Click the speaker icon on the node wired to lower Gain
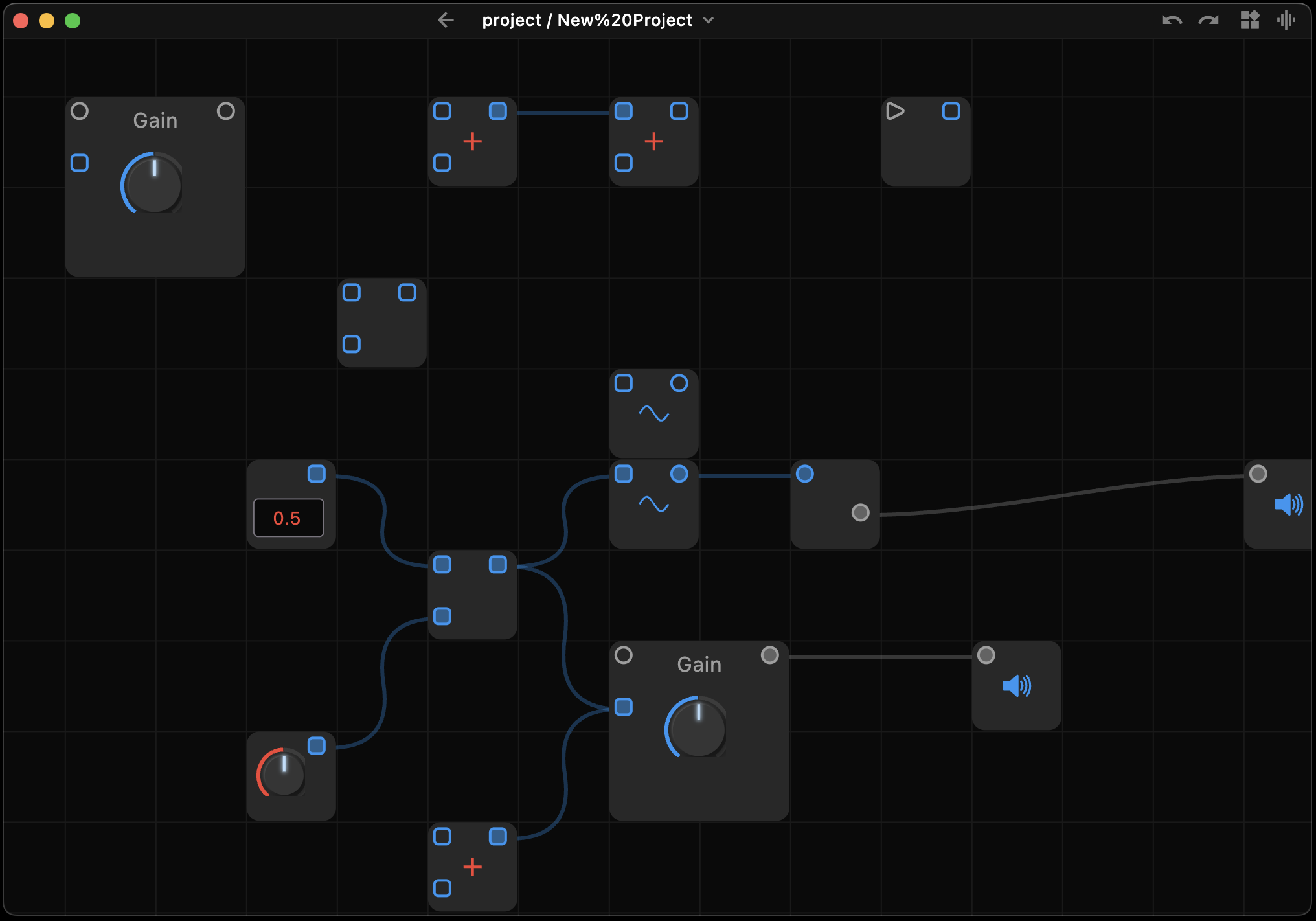Image resolution: width=1316 pixels, height=921 pixels. 1016,686
